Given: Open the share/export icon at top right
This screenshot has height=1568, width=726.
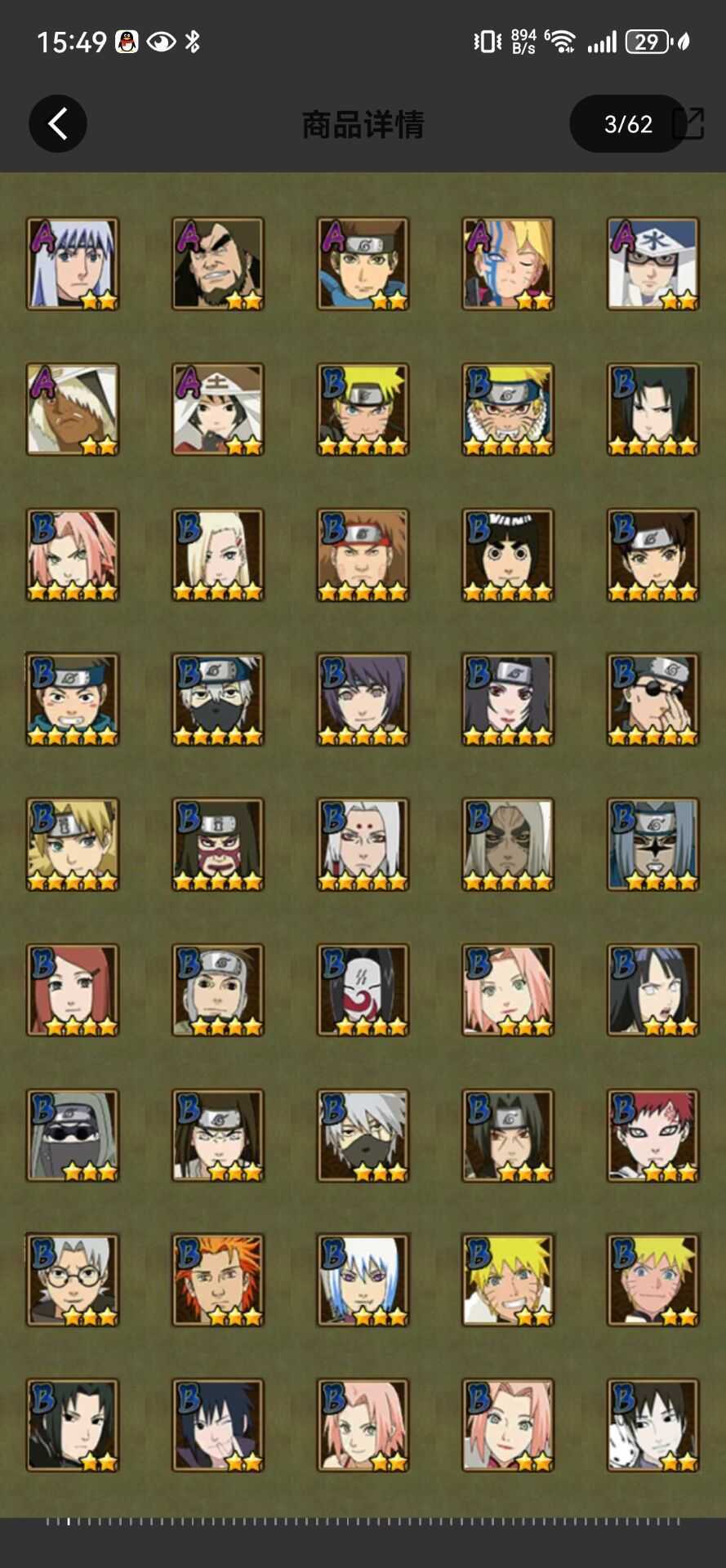Looking at the screenshot, I should pos(688,123).
